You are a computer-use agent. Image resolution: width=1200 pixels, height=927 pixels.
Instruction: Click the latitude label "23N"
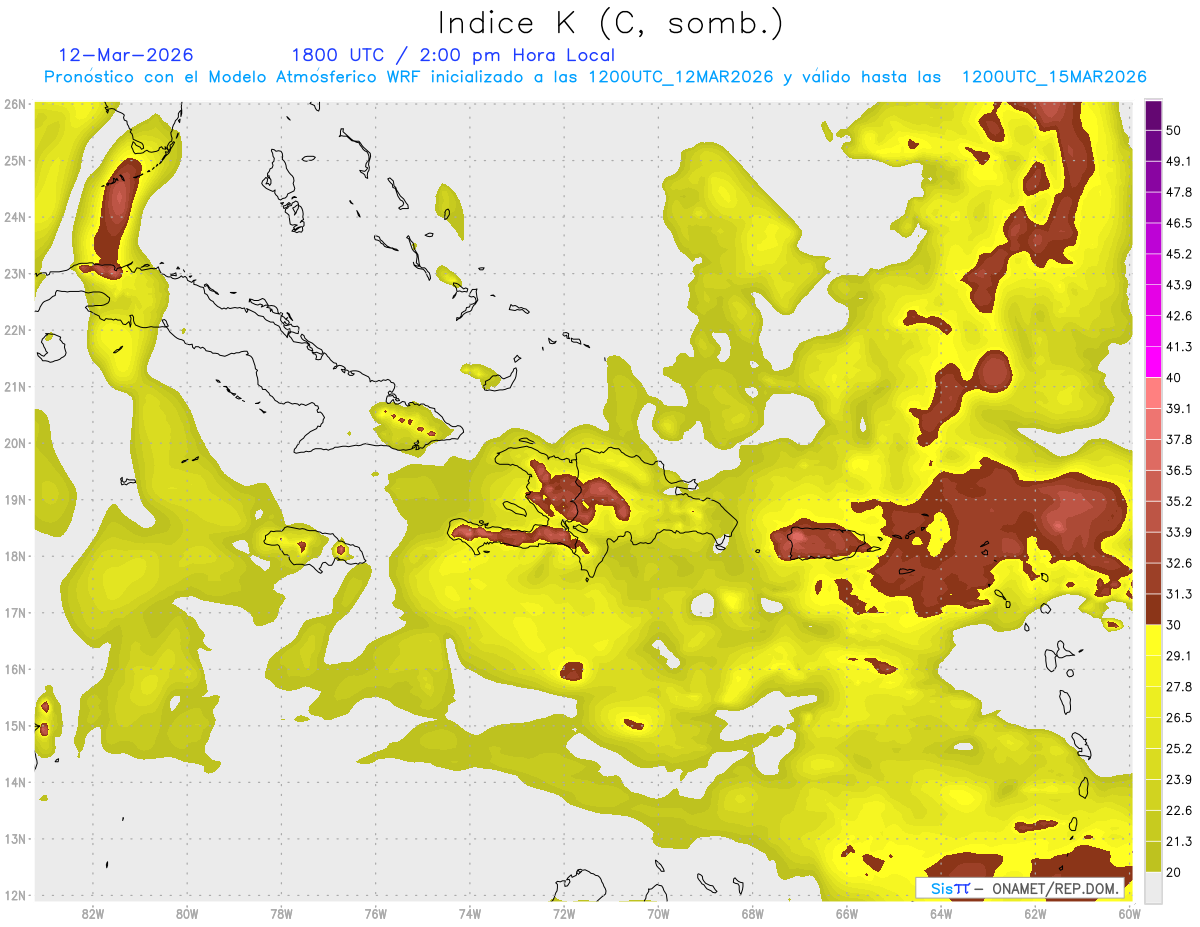[x=15, y=274]
